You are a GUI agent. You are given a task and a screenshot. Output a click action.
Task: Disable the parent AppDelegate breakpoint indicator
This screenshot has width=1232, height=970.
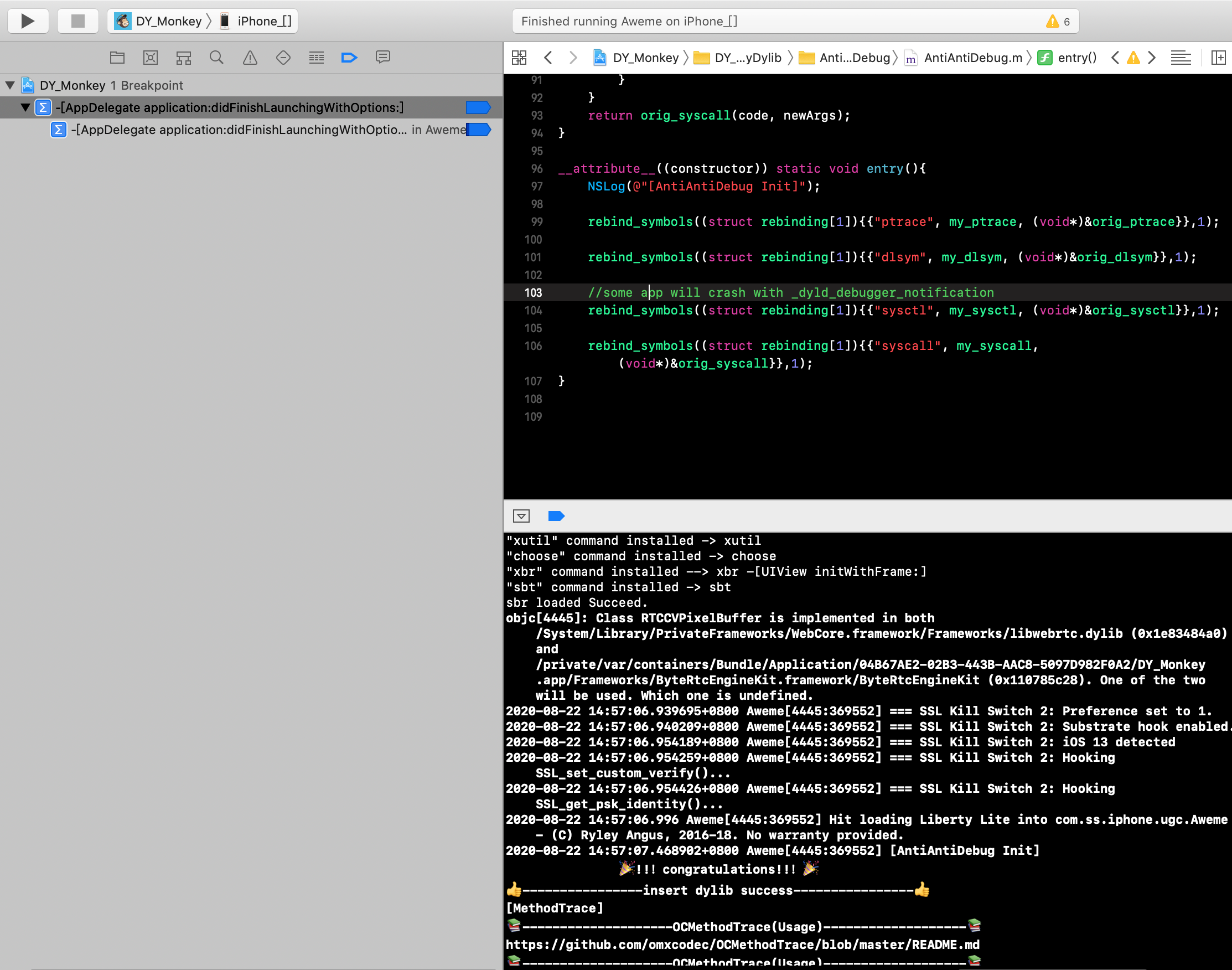pos(478,107)
